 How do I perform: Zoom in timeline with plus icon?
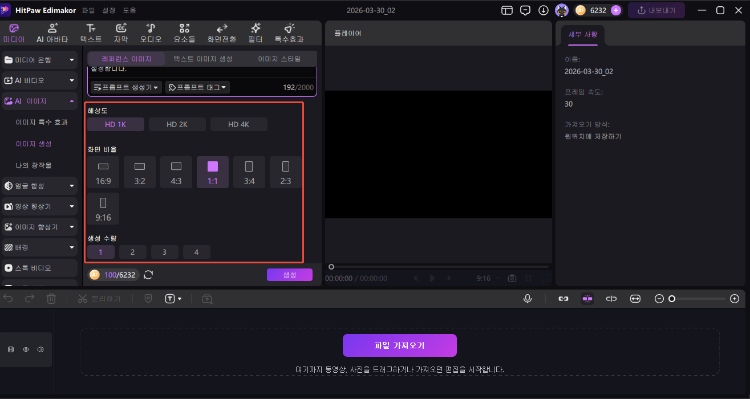coord(735,299)
